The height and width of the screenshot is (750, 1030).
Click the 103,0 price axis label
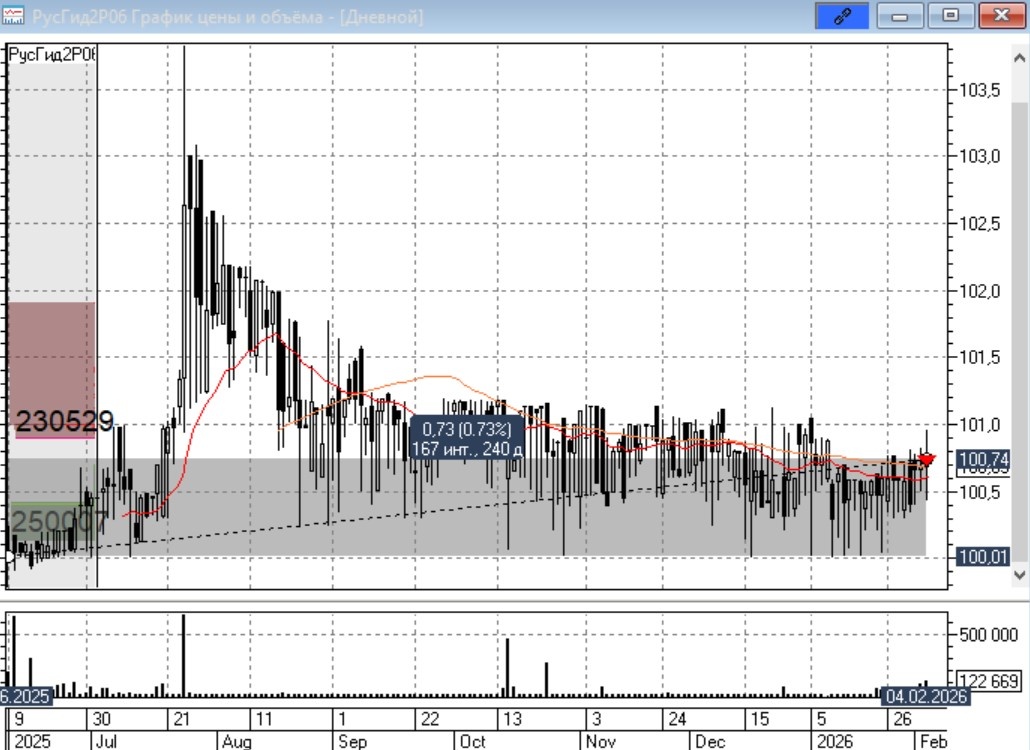(x=979, y=156)
